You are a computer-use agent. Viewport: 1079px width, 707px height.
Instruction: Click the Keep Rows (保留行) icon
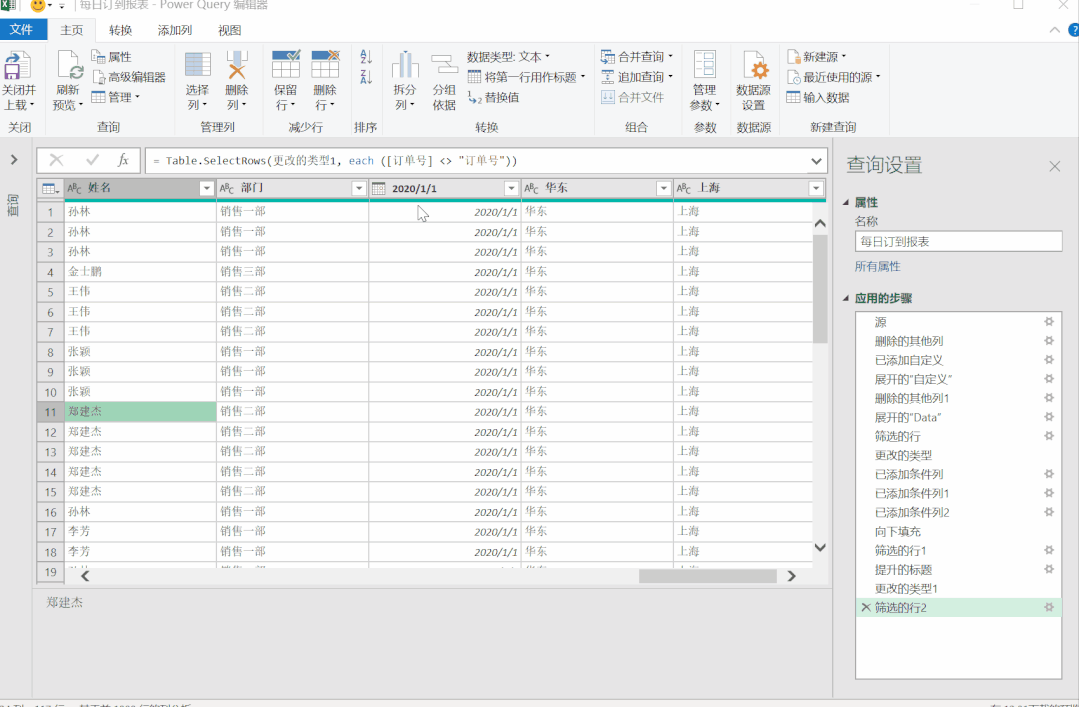tap(286, 63)
